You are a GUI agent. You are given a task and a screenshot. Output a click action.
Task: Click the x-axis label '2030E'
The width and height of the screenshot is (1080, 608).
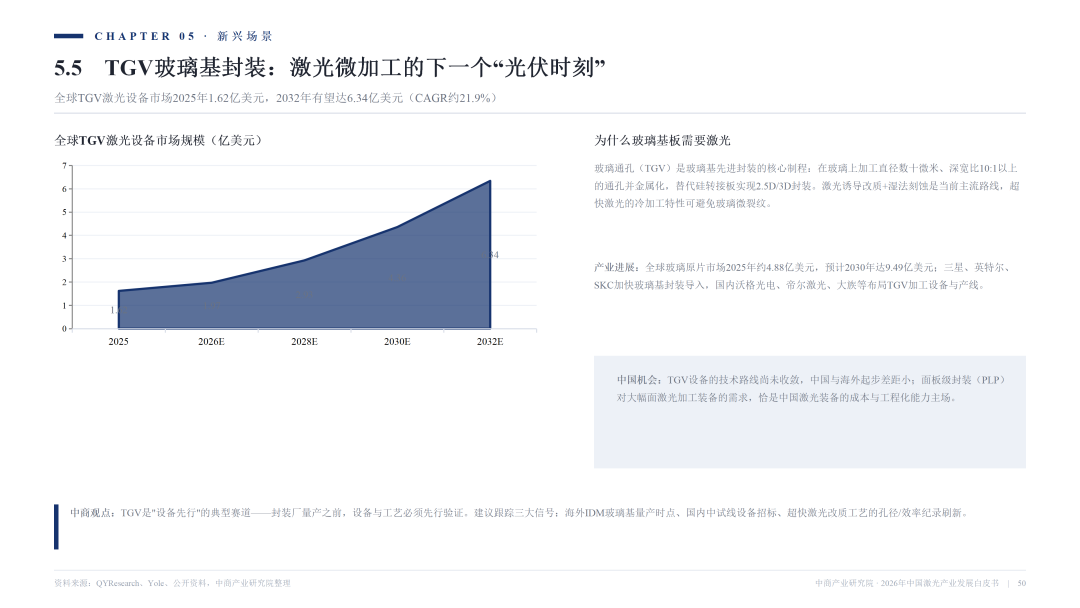tap(397, 342)
